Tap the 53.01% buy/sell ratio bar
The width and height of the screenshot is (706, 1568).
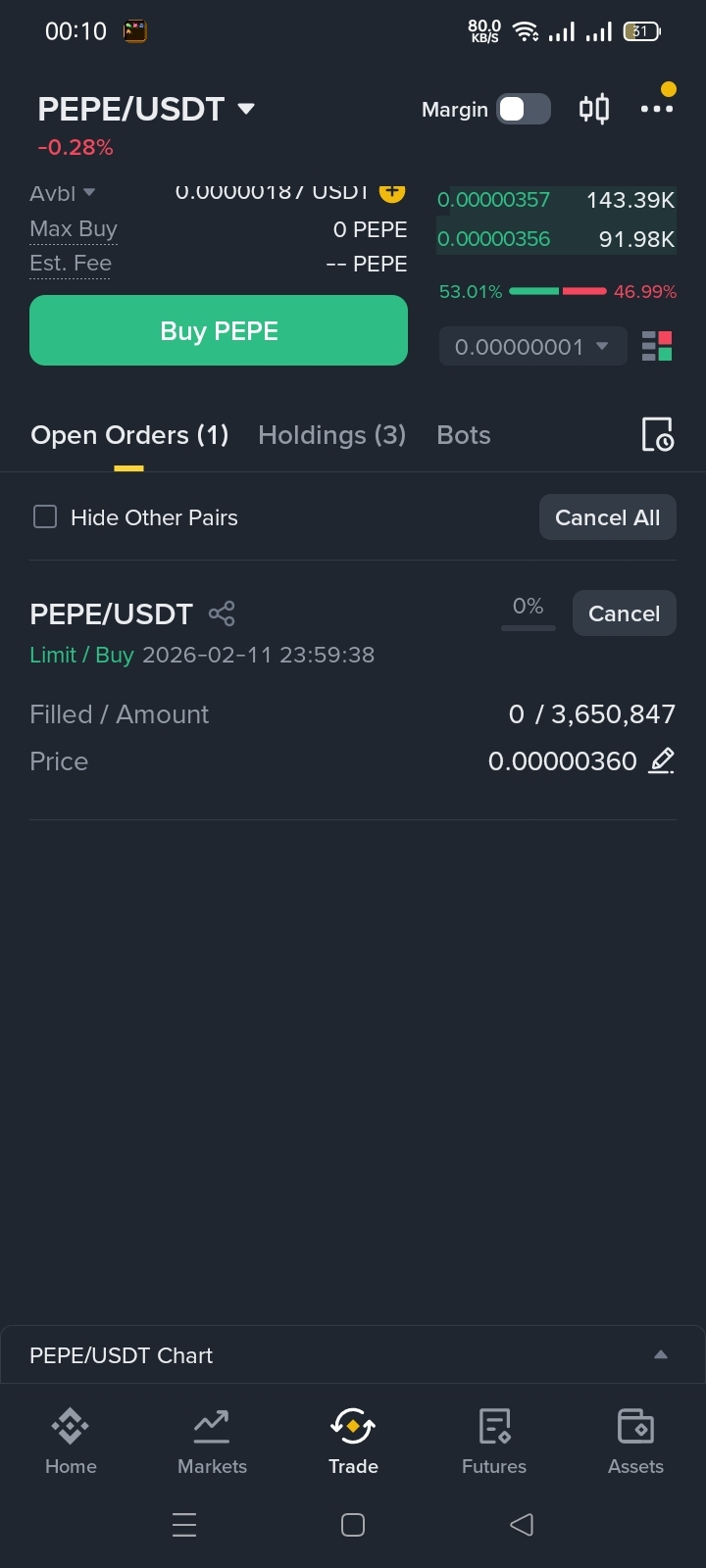(557, 291)
